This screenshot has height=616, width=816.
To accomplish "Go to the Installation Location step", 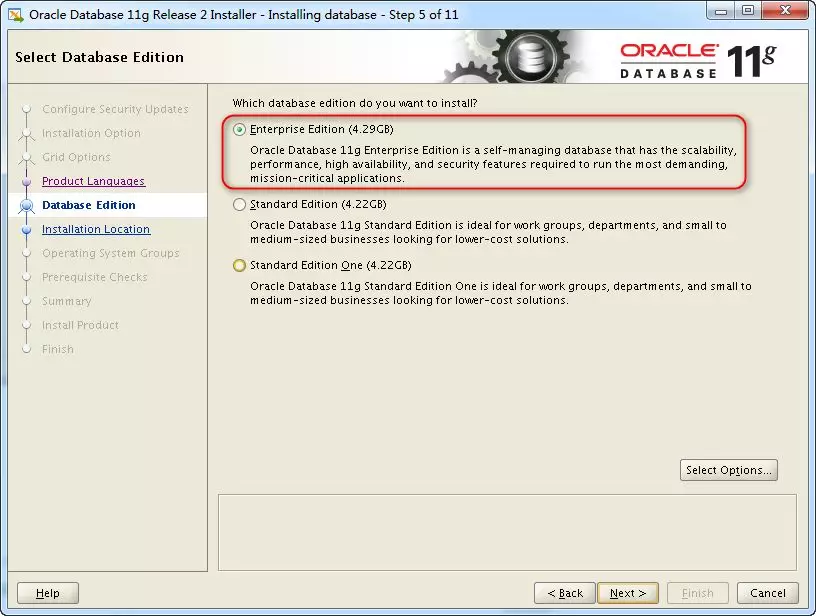I will (96, 229).
